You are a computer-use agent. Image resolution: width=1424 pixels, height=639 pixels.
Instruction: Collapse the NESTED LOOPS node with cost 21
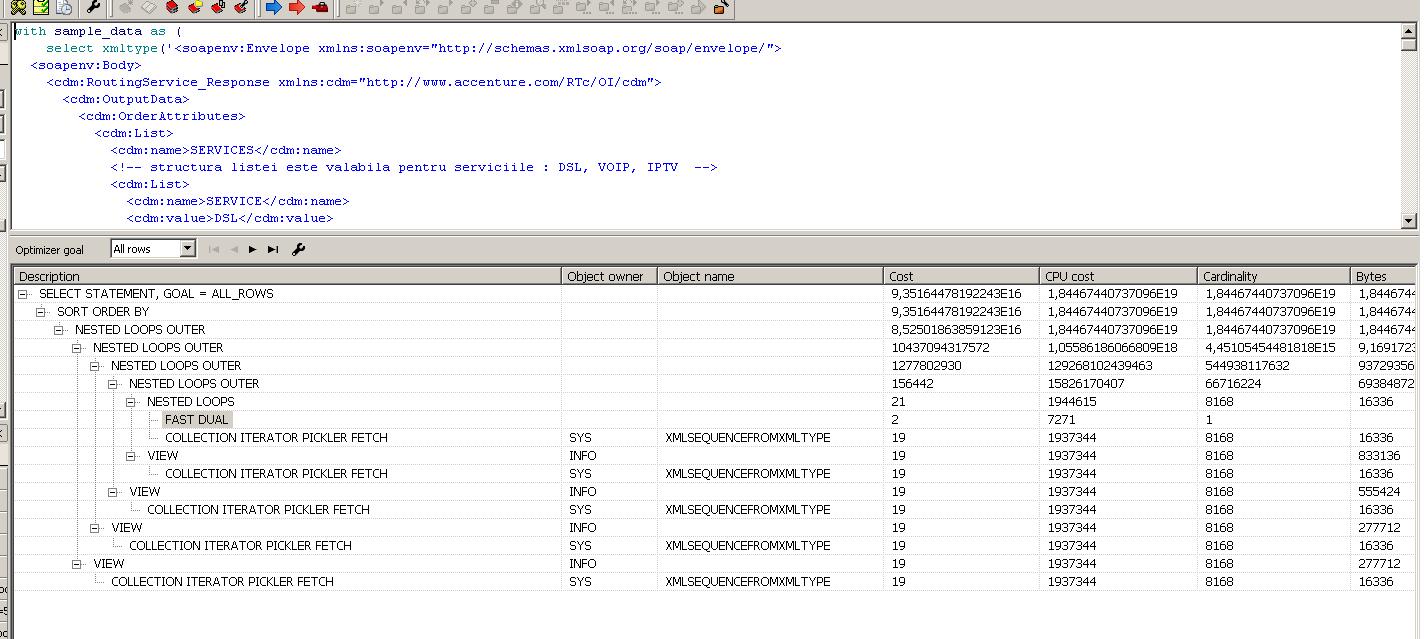click(132, 402)
